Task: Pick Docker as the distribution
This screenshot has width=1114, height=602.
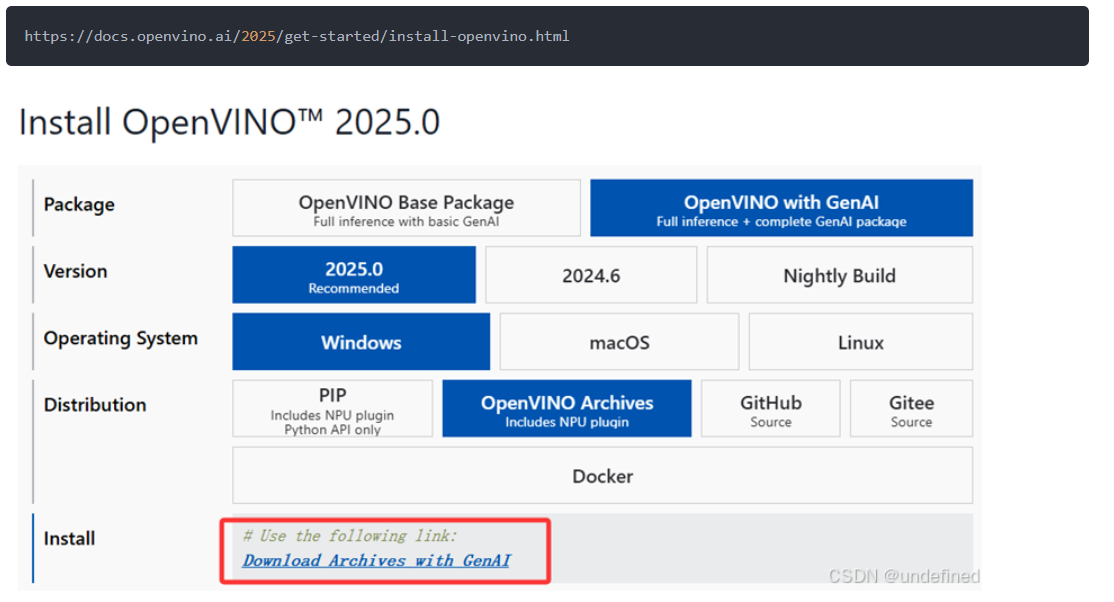Action: coord(602,475)
